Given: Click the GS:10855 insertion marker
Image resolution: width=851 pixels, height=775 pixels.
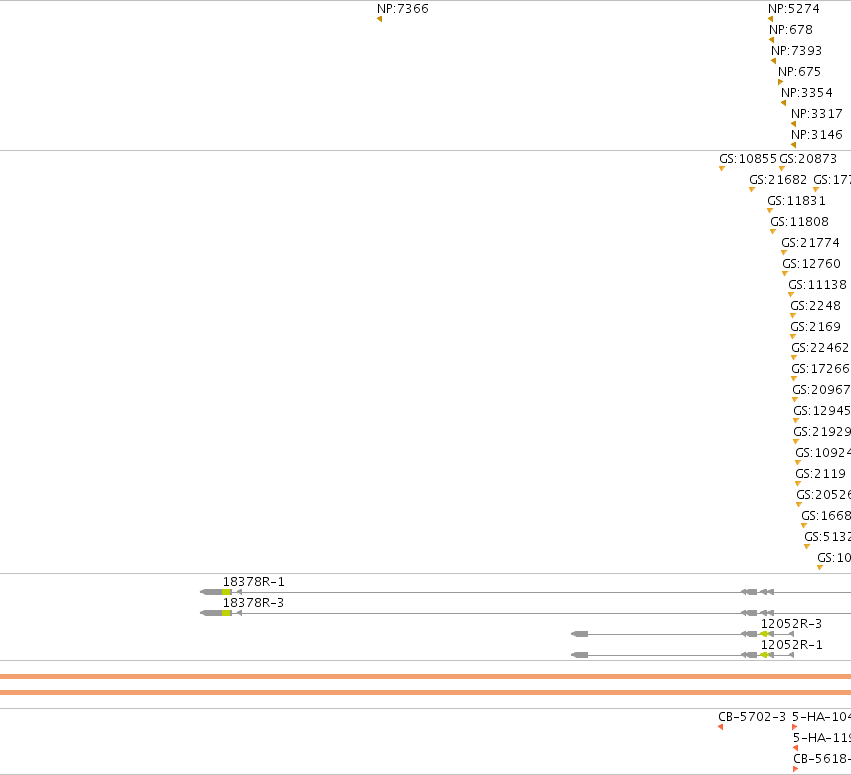Looking at the screenshot, I should pos(722,169).
